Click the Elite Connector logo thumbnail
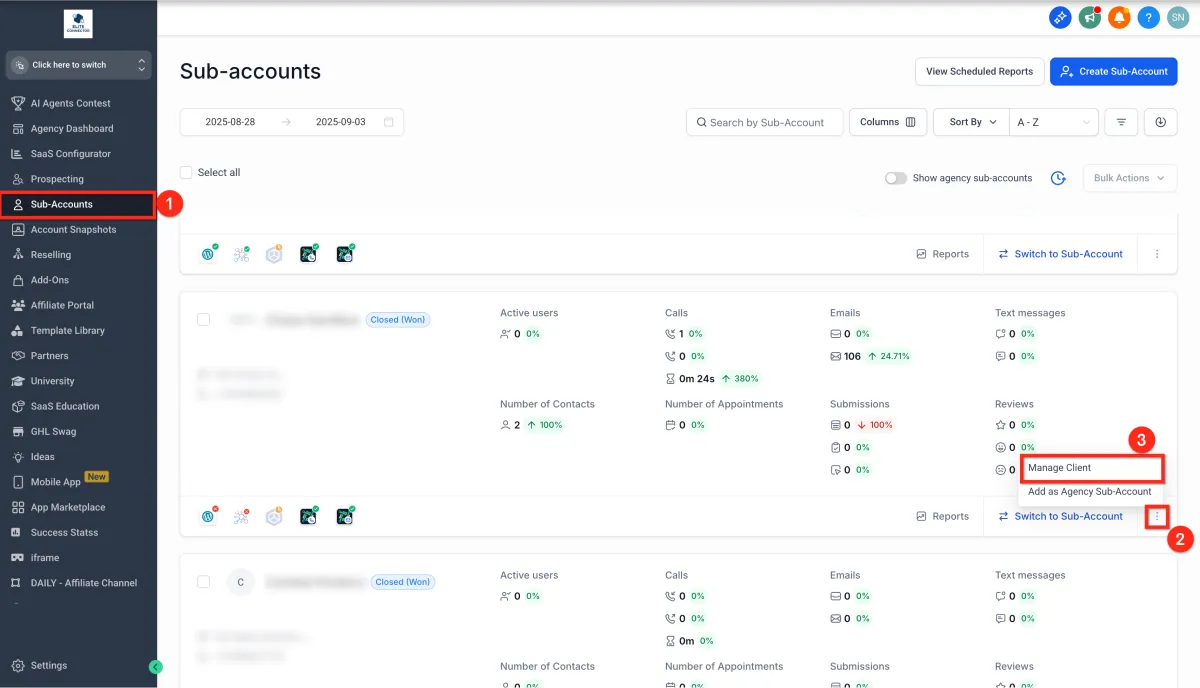Screen dimensions: 1200x688 [x=78, y=24]
